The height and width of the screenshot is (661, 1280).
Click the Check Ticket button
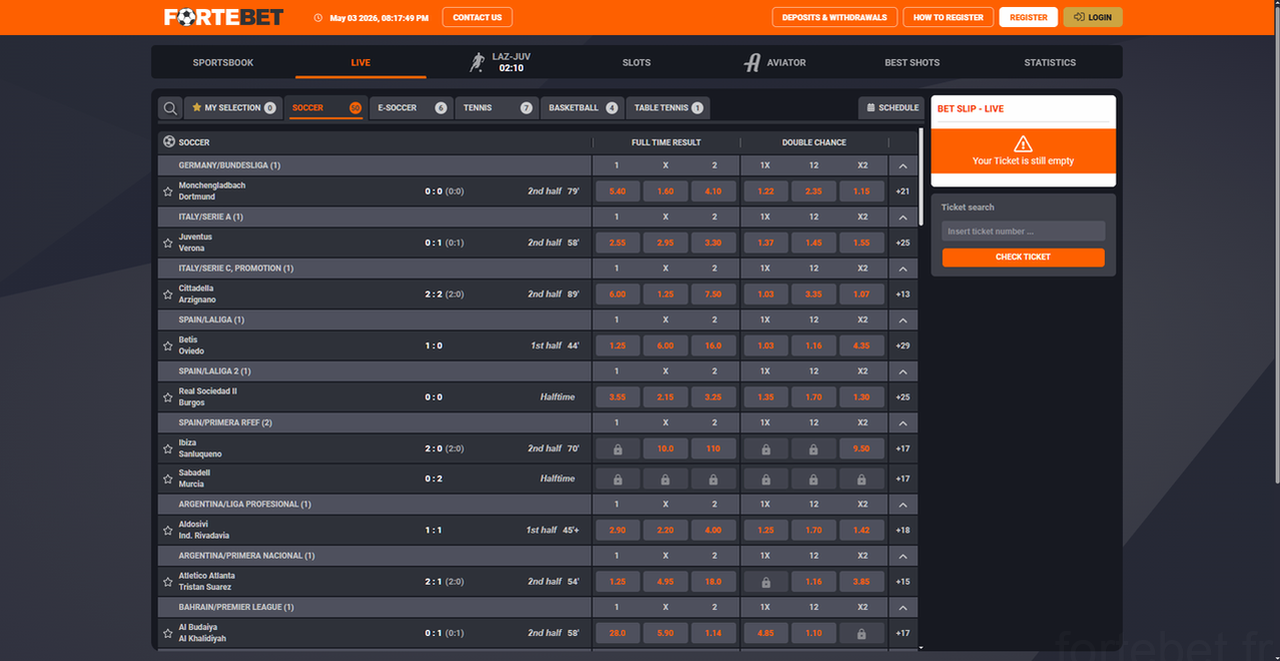(x=1023, y=257)
